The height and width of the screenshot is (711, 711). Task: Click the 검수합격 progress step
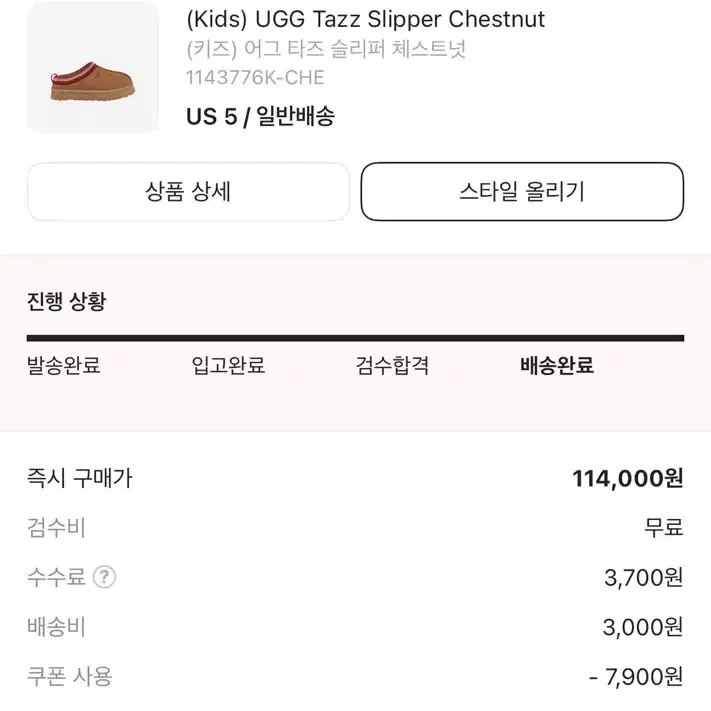pos(392,365)
